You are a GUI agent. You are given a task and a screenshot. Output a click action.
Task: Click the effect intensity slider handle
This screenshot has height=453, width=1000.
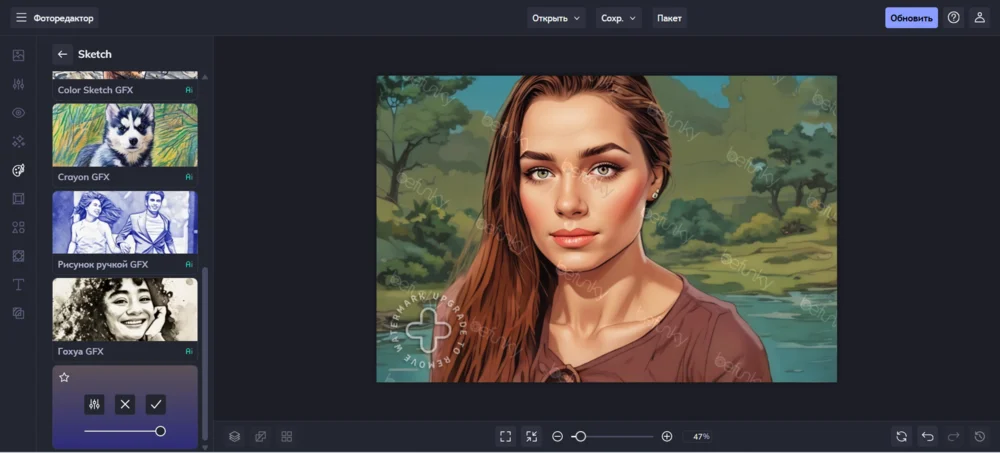click(160, 431)
